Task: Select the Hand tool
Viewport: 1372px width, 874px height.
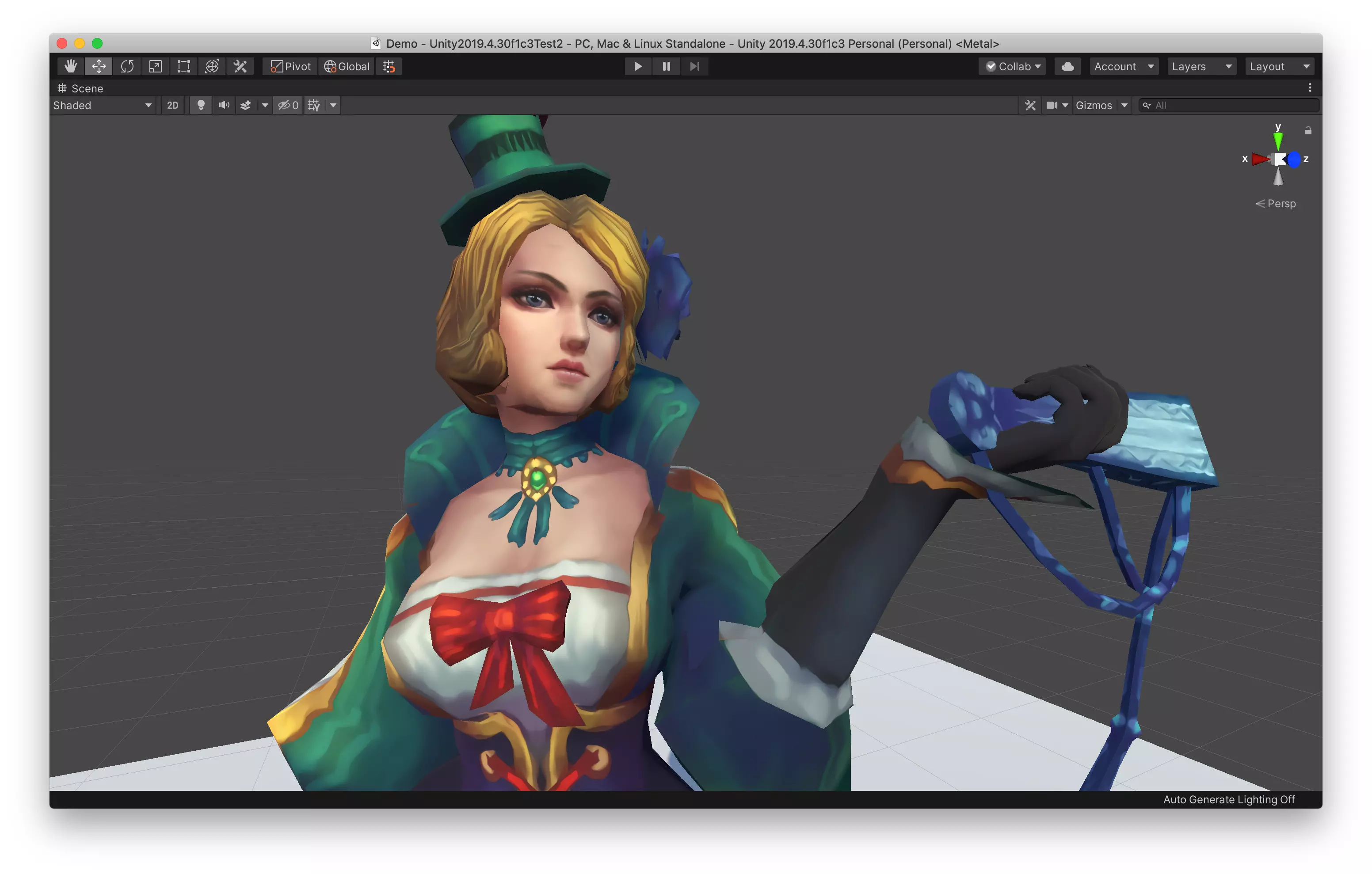Action: (x=71, y=67)
